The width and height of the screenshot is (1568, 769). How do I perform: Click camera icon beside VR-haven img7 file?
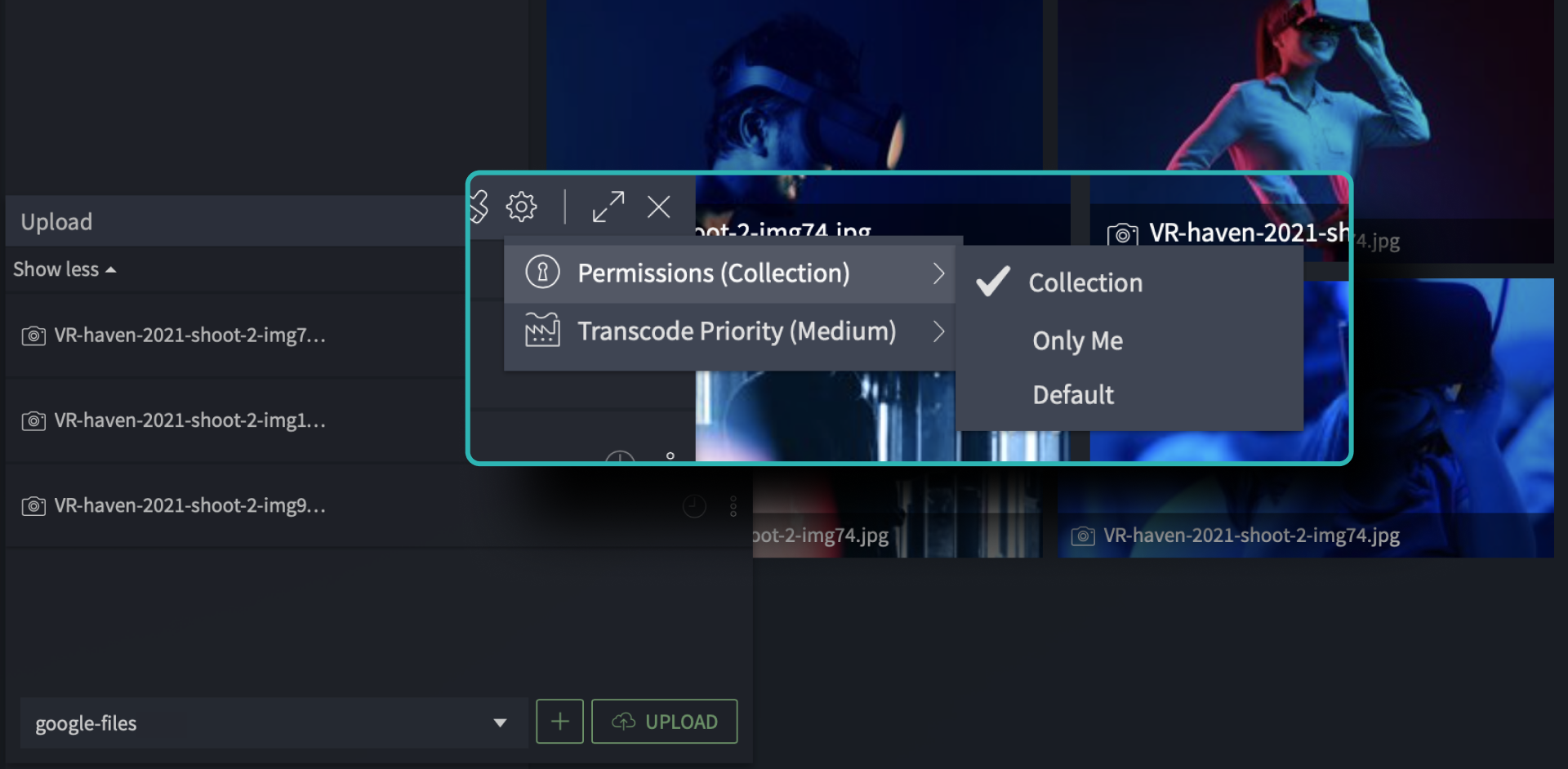pos(33,336)
